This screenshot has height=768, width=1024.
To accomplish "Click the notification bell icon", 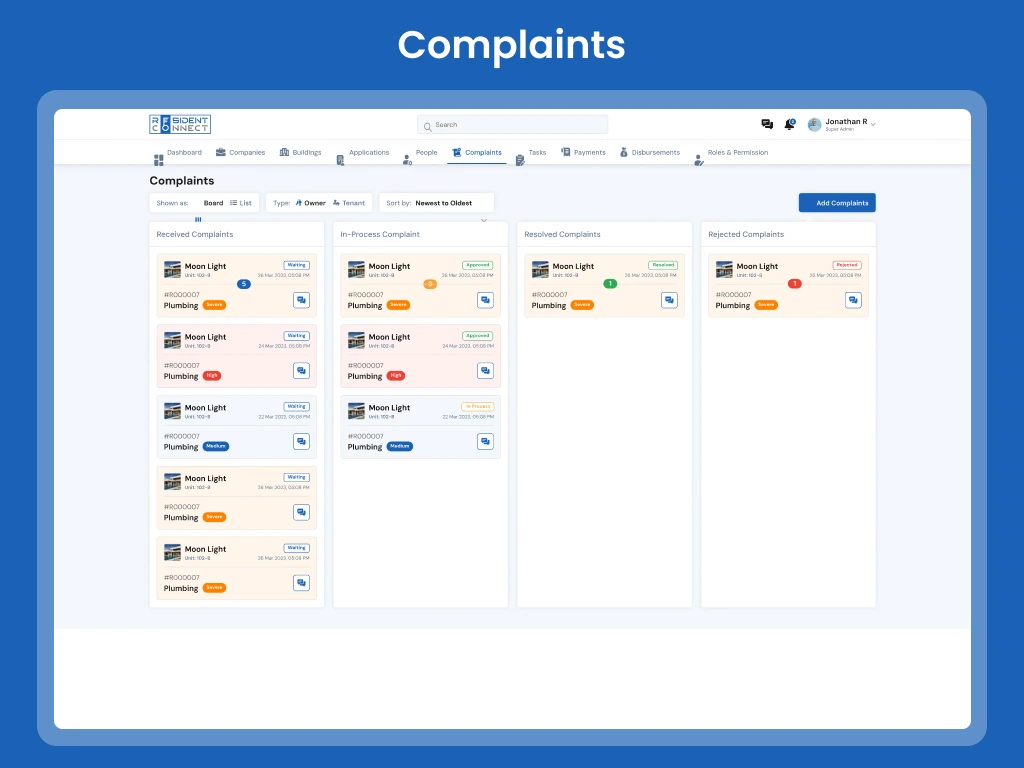I will (x=789, y=124).
